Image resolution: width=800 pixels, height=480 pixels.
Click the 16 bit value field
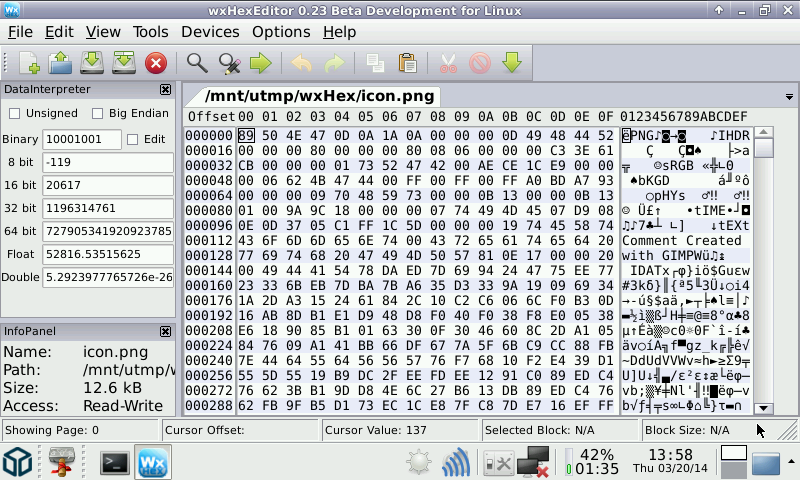click(x=108, y=185)
